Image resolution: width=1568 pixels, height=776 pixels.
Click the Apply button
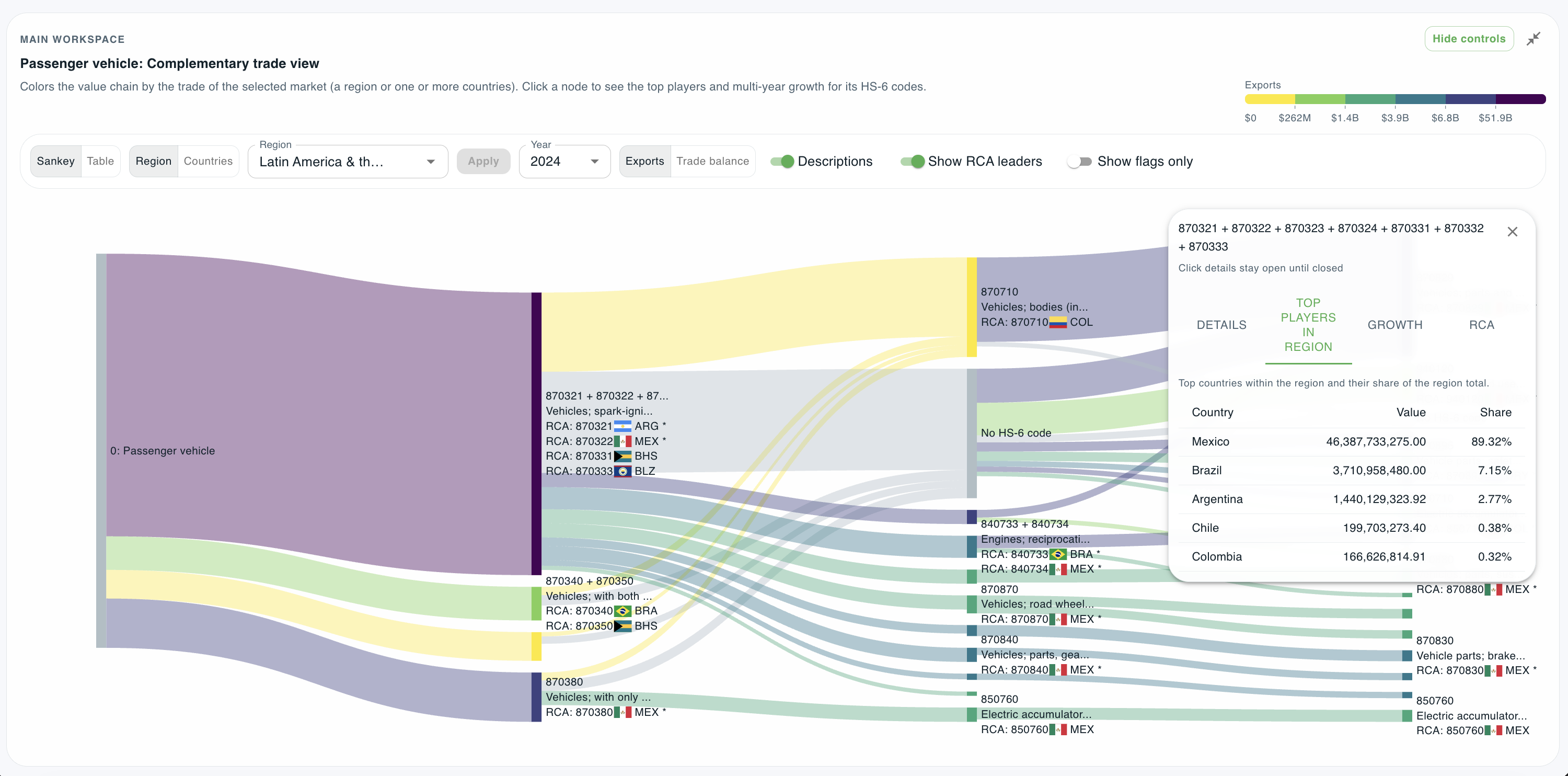coord(483,162)
